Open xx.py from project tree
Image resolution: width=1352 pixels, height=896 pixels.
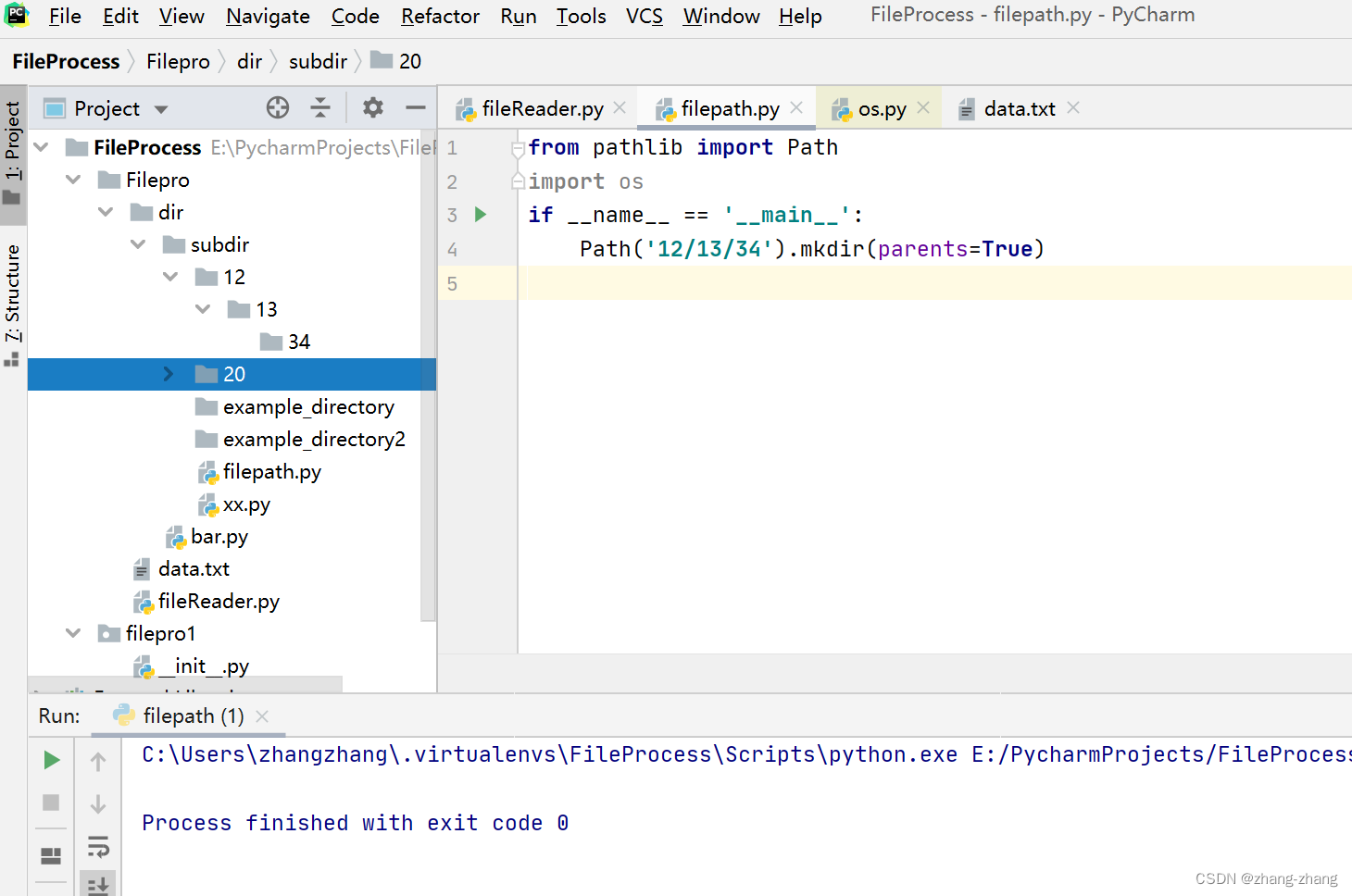[x=232, y=504]
